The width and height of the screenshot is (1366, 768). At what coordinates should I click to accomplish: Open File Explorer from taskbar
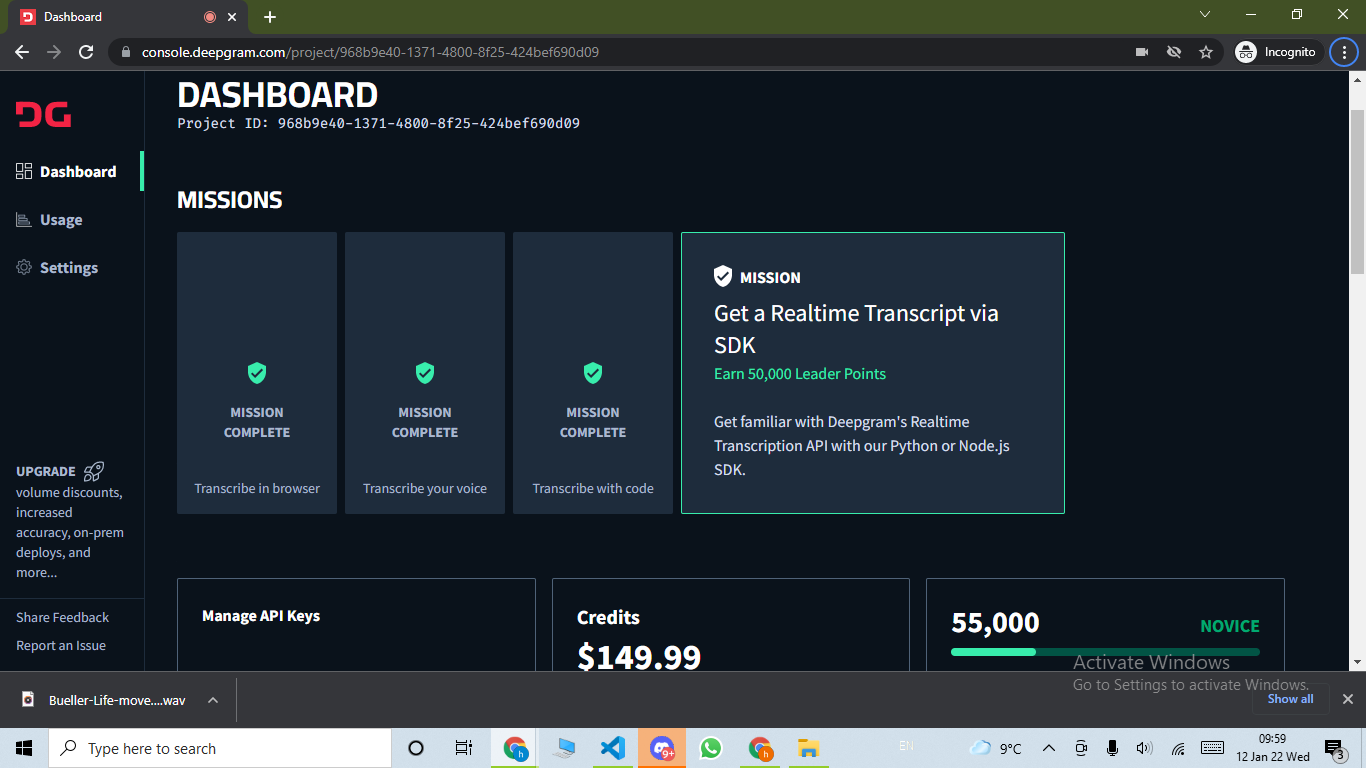(809, 748)
